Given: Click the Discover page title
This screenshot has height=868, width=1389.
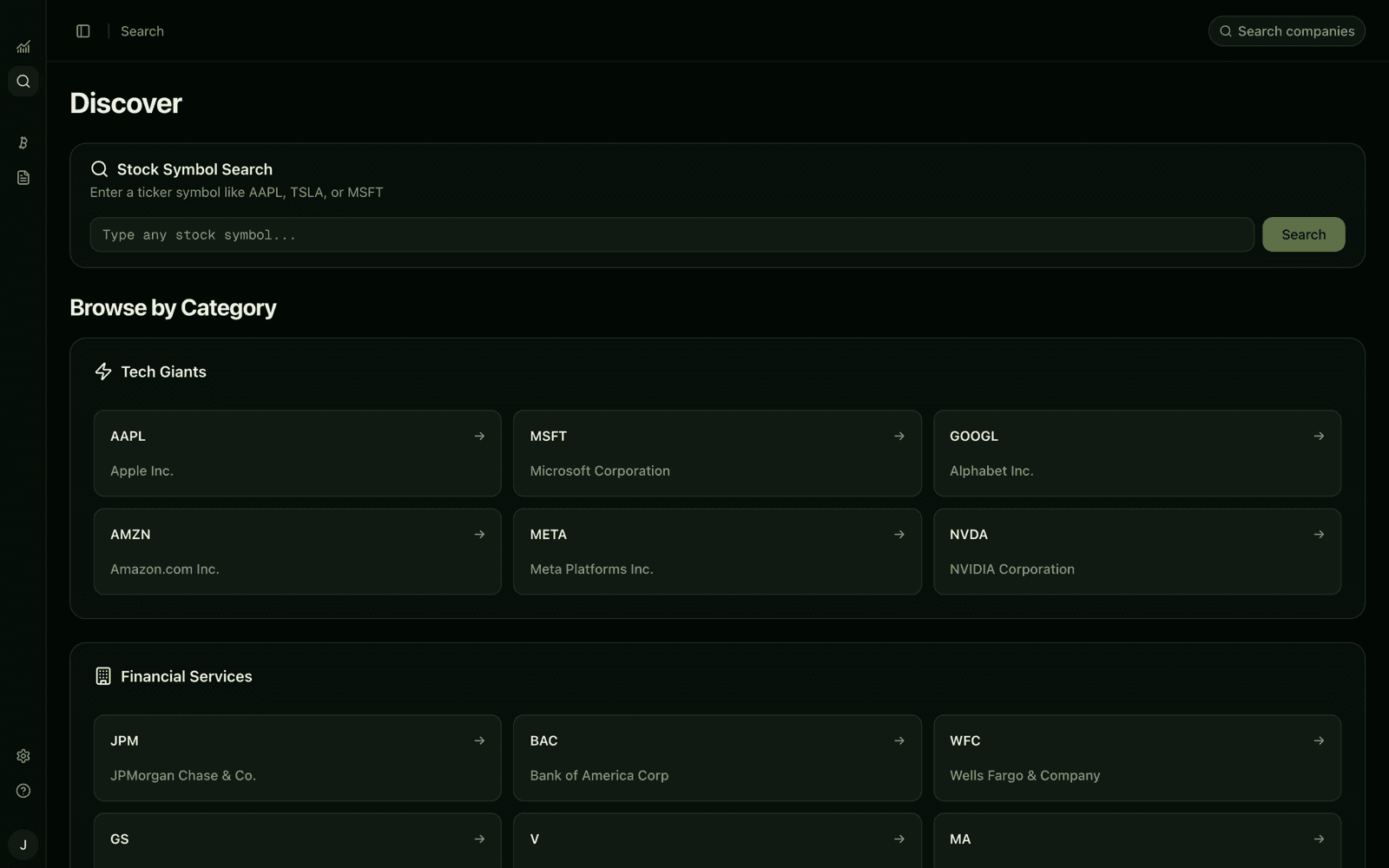Looking at the screenshot, I should (126, 103).
